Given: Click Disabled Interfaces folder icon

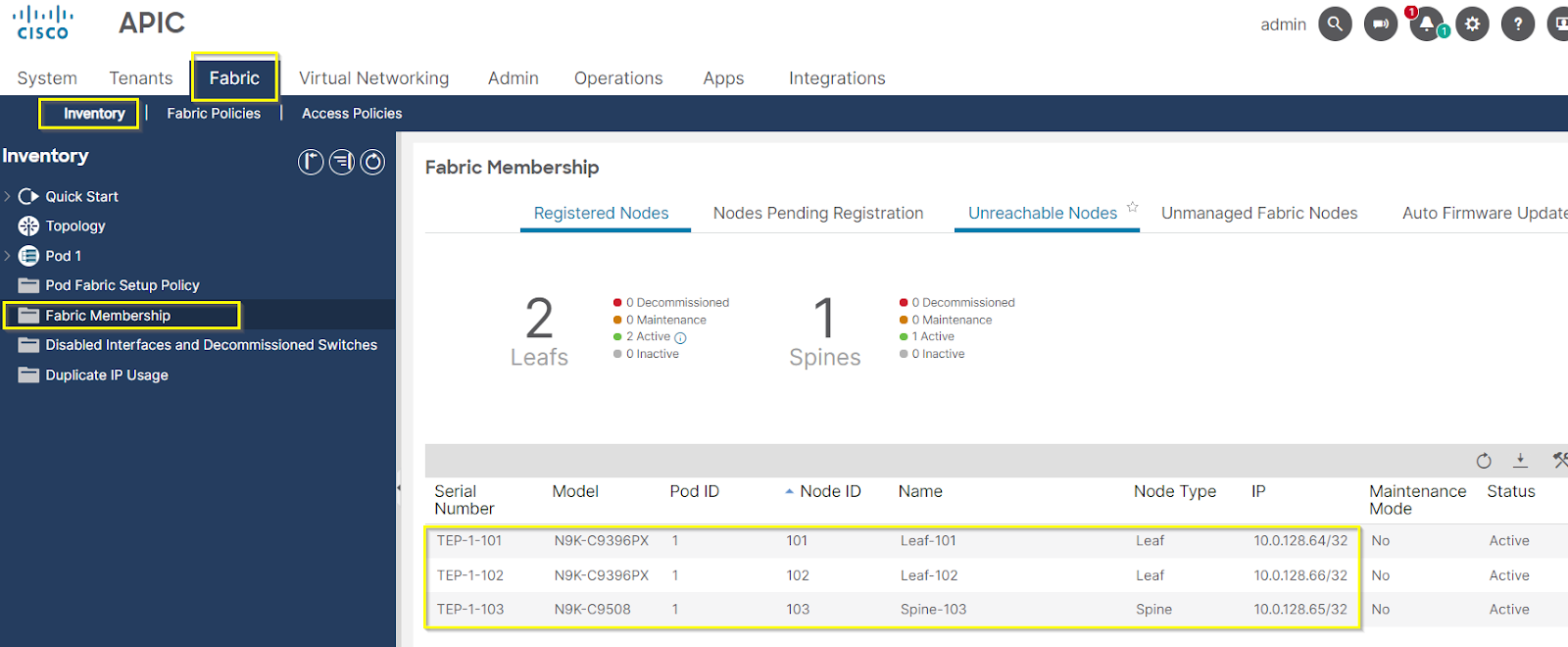Looking at the screenshot, I should pos(28,345).
